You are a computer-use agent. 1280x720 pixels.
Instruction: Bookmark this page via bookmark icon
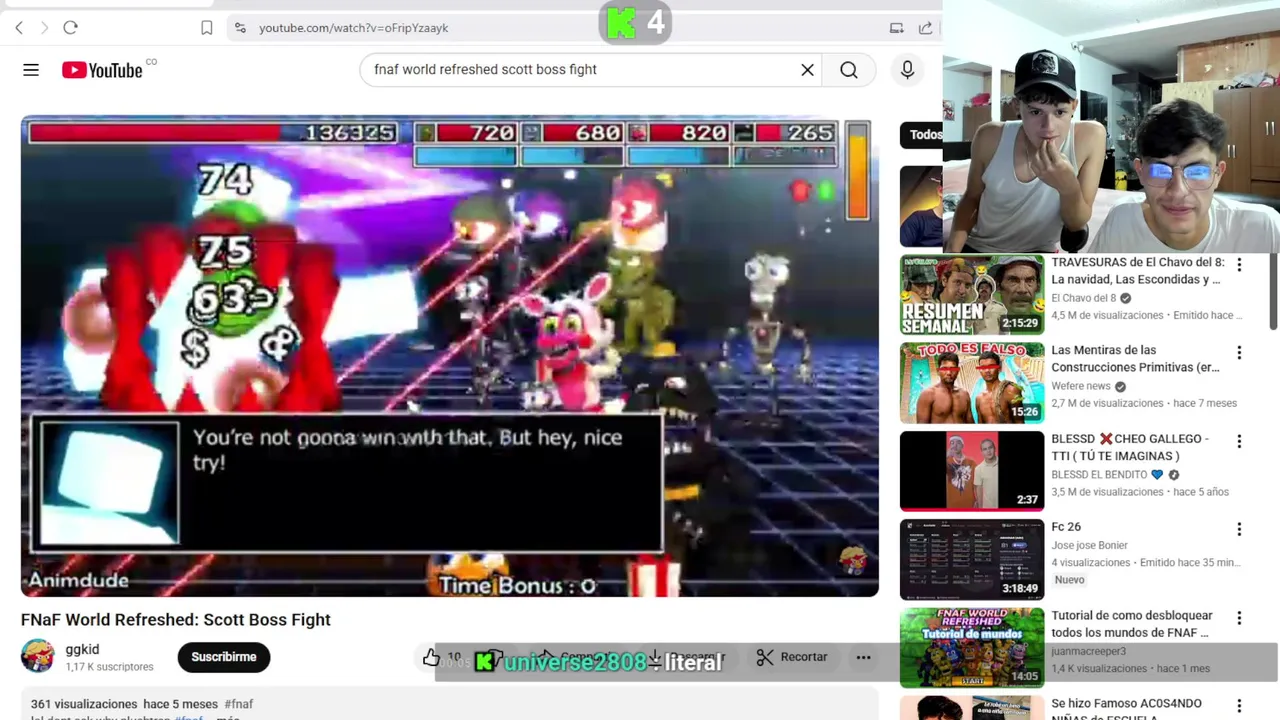[206, 28]
